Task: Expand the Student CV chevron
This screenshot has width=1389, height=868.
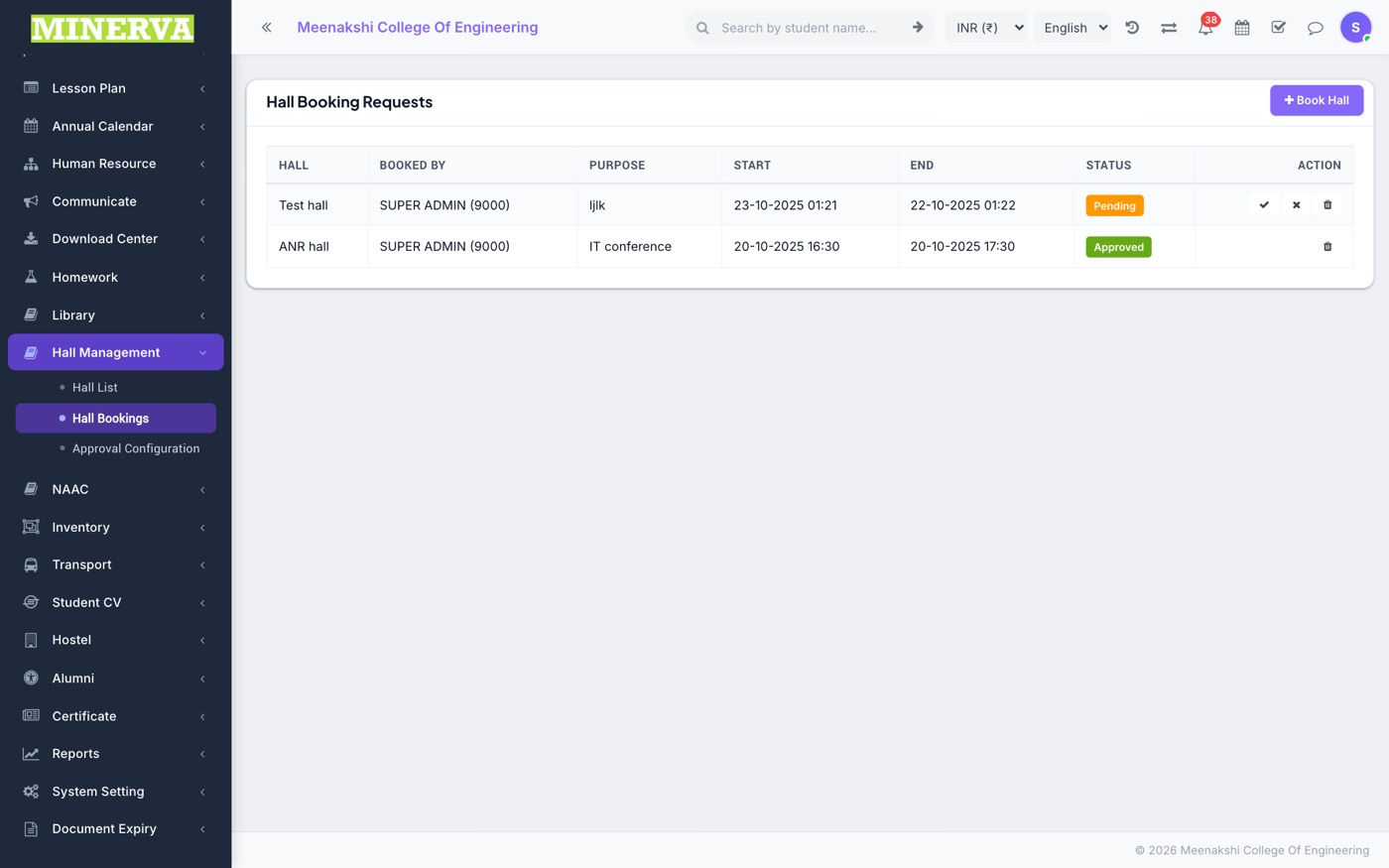Action: point(202,603)
